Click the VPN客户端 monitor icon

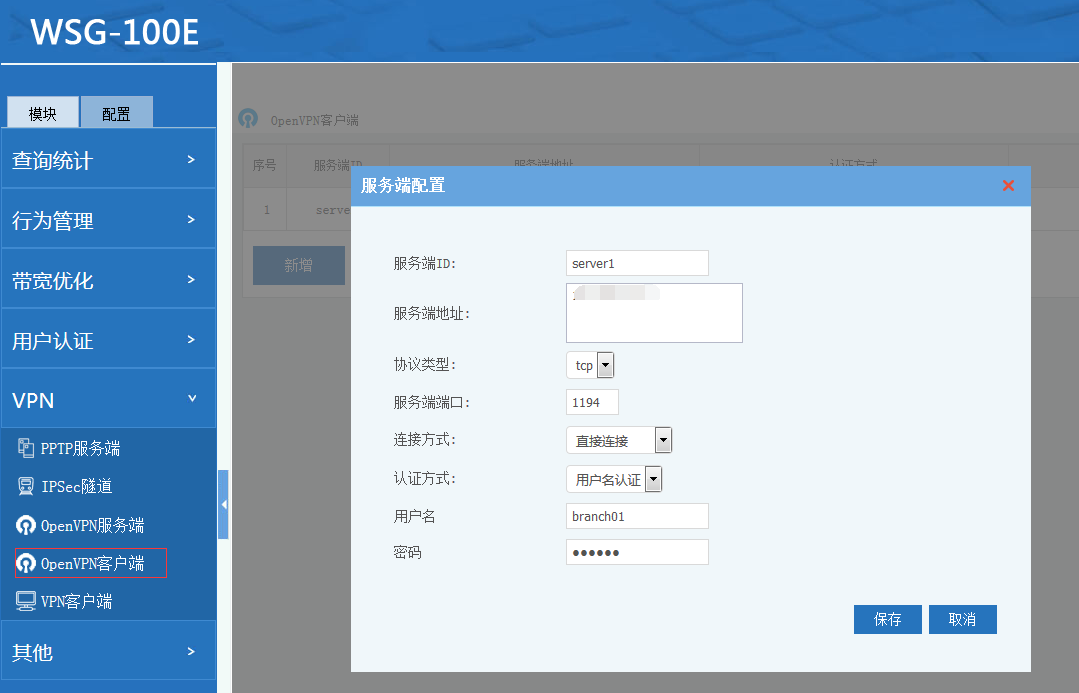click(26, 601)
